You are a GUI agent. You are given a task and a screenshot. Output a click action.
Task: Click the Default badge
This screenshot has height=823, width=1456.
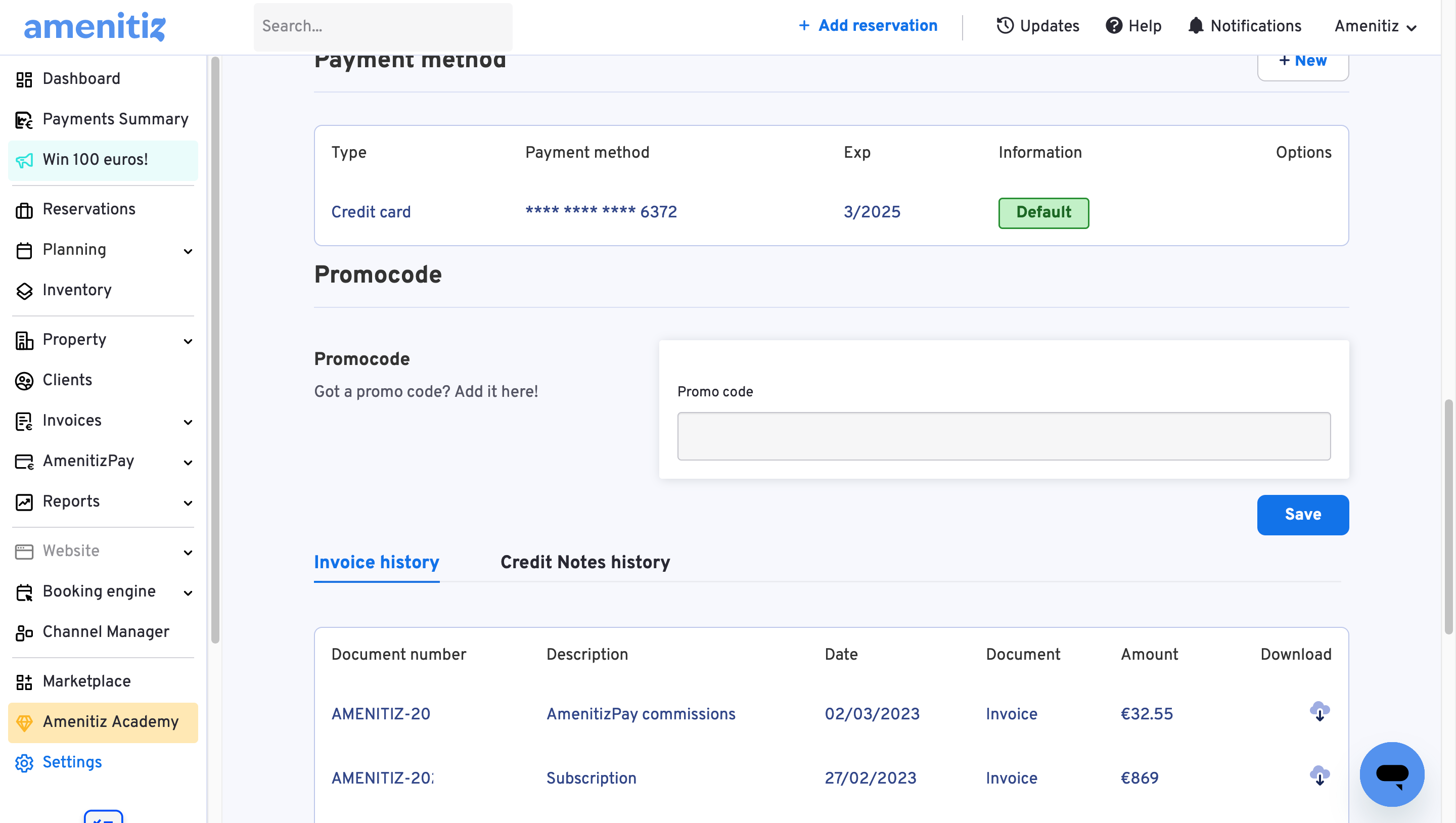tap(1043, 212)
